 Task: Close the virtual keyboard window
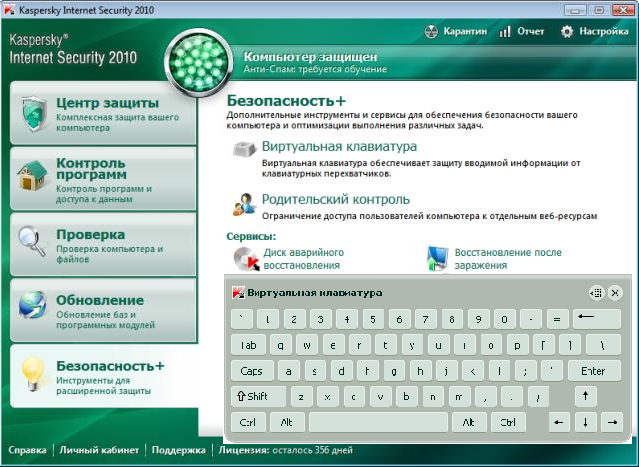pyautogui.click(x=615, y=293)
